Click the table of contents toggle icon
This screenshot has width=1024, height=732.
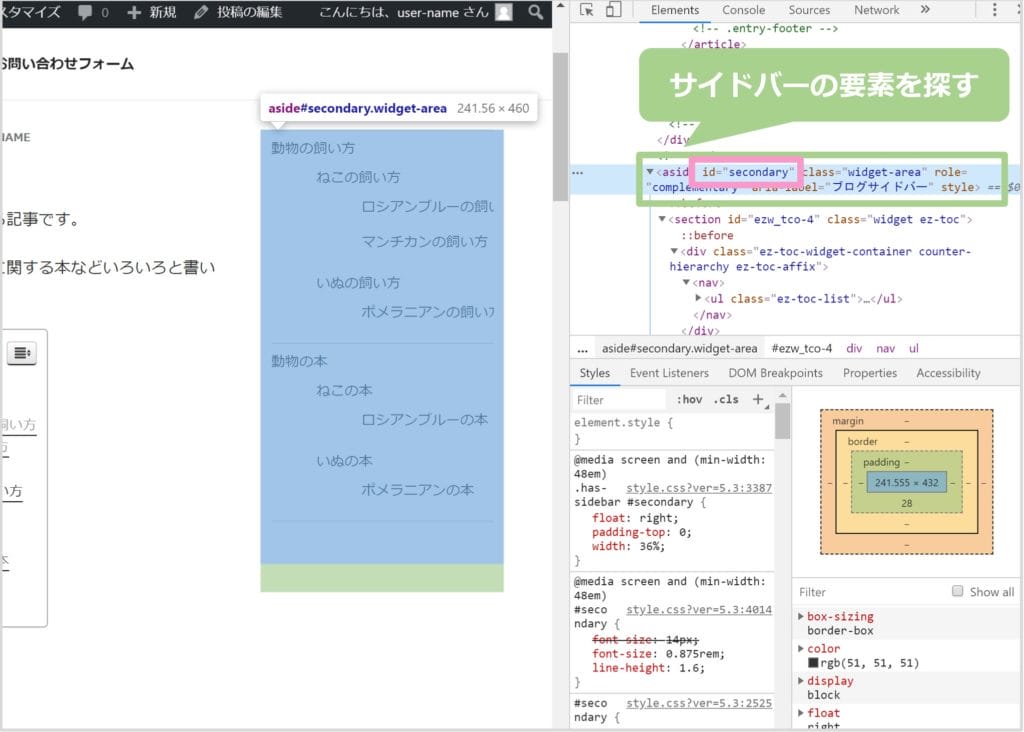22,352
